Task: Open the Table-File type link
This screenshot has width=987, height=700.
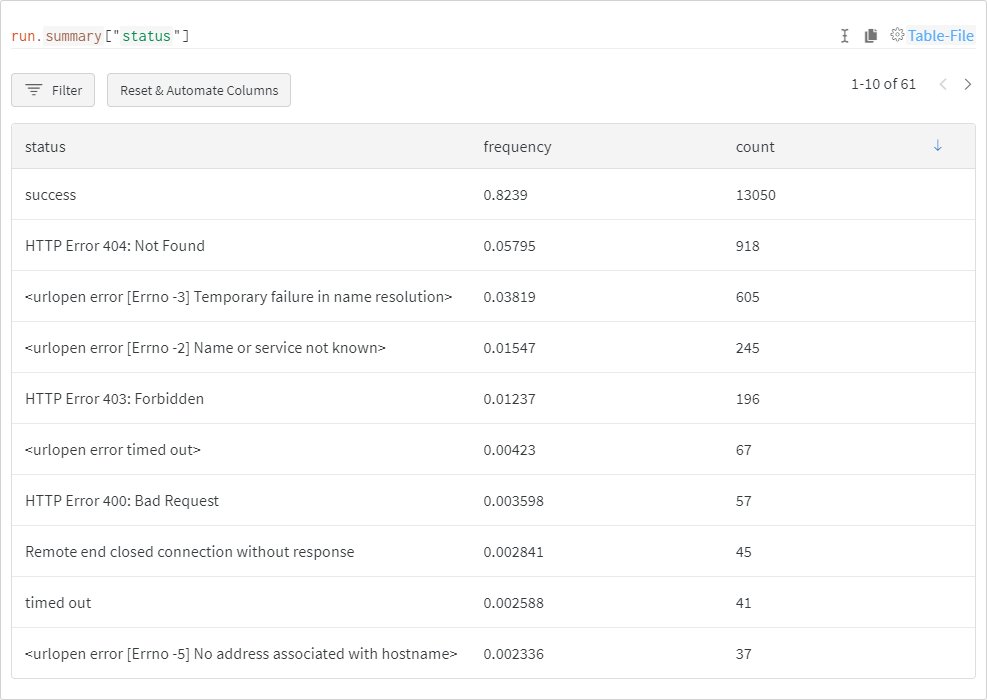Action: (940, 36)
